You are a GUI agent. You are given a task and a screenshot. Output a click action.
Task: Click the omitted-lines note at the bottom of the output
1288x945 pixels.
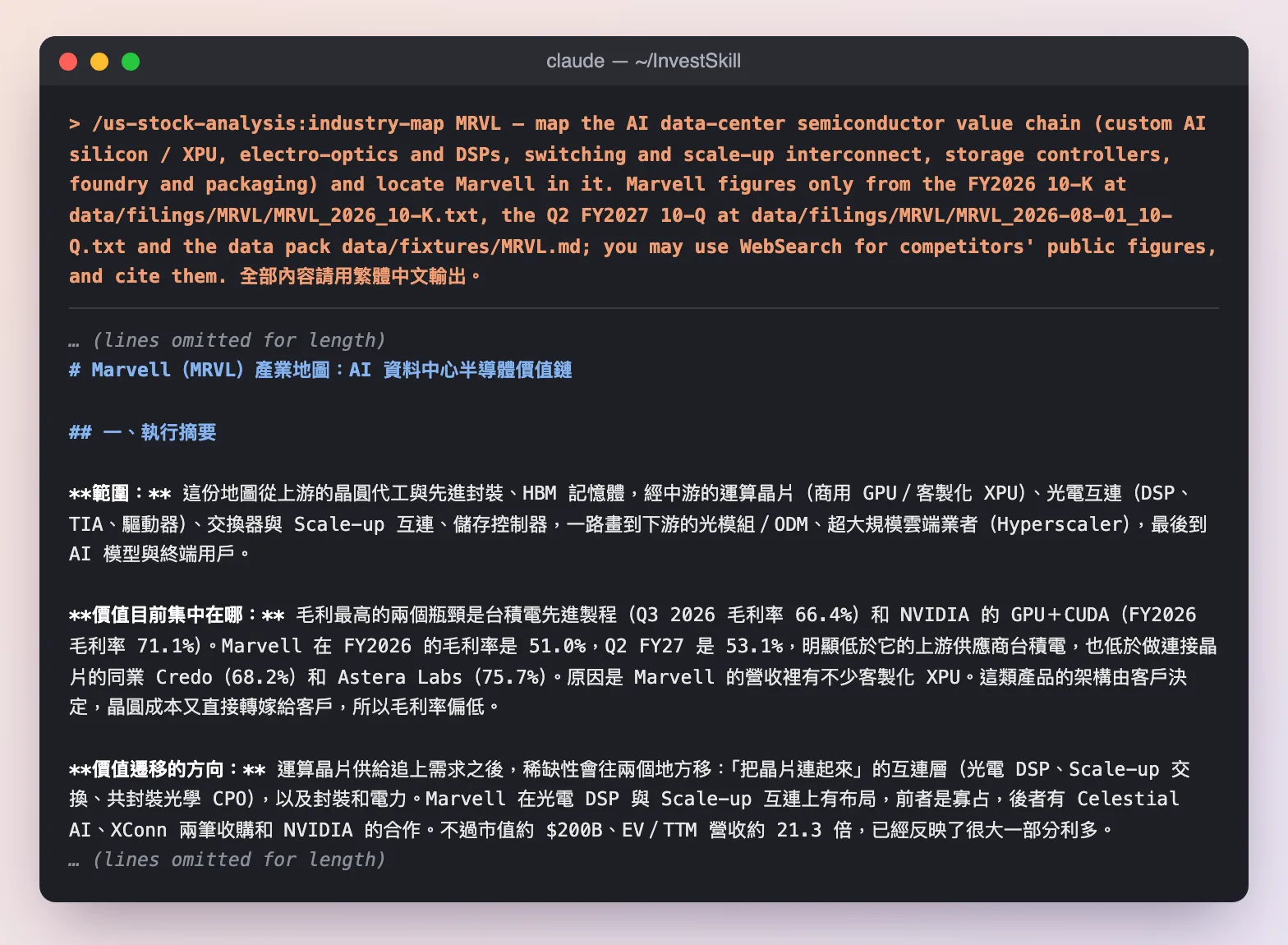click(228, 860)
